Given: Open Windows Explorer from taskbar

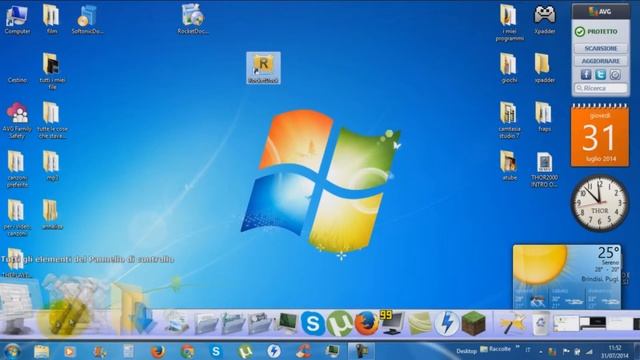Looking at the screenshot, I should click(41, 351).
